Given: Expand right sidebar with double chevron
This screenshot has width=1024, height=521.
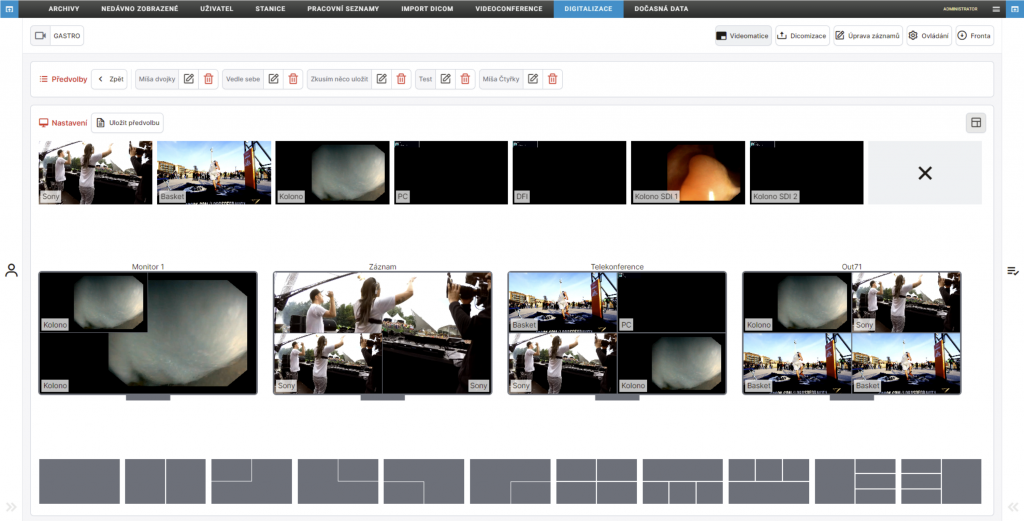Looking at the screenshot, I should (x=1012, y=506).
